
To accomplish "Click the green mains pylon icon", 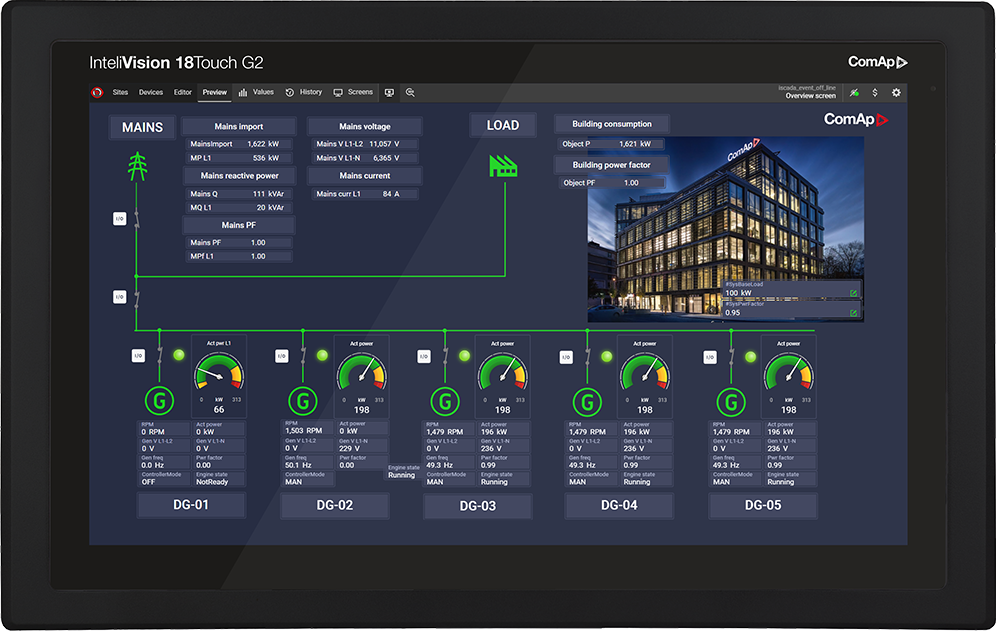I will click(136, 165).
